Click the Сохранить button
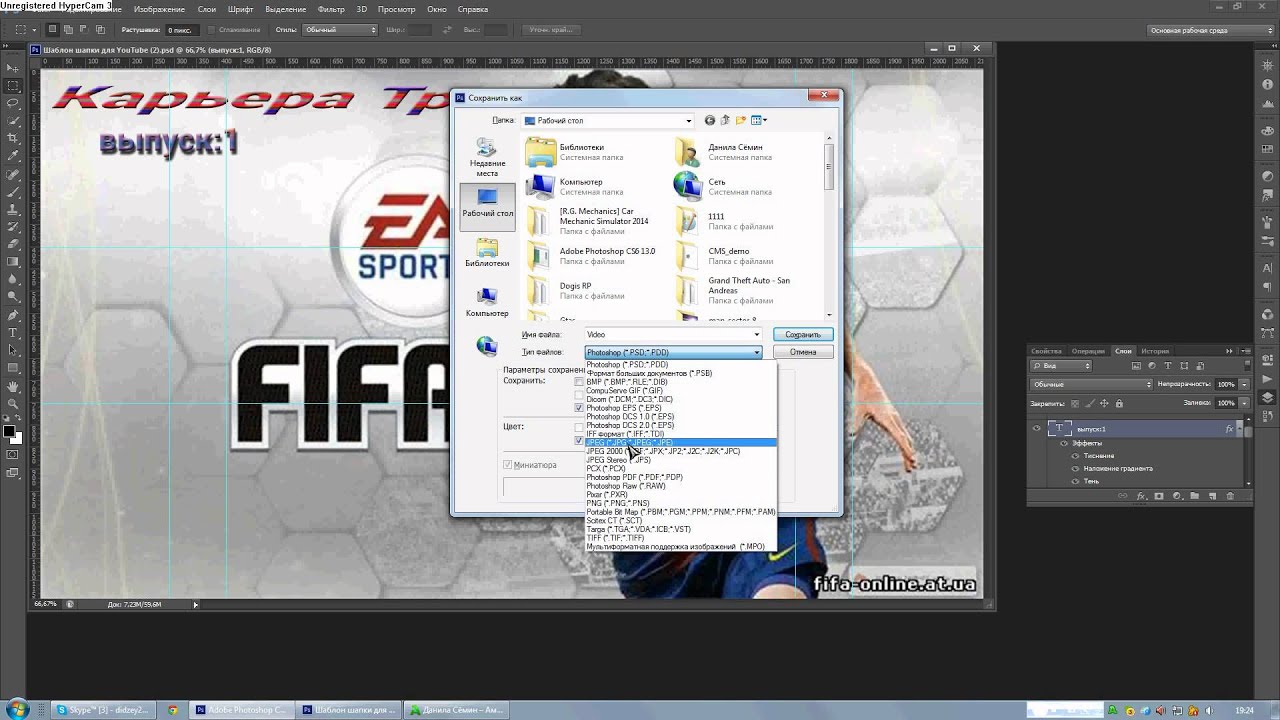The height and width of the screenshot is (720, 1280). (x=802, y=335)
